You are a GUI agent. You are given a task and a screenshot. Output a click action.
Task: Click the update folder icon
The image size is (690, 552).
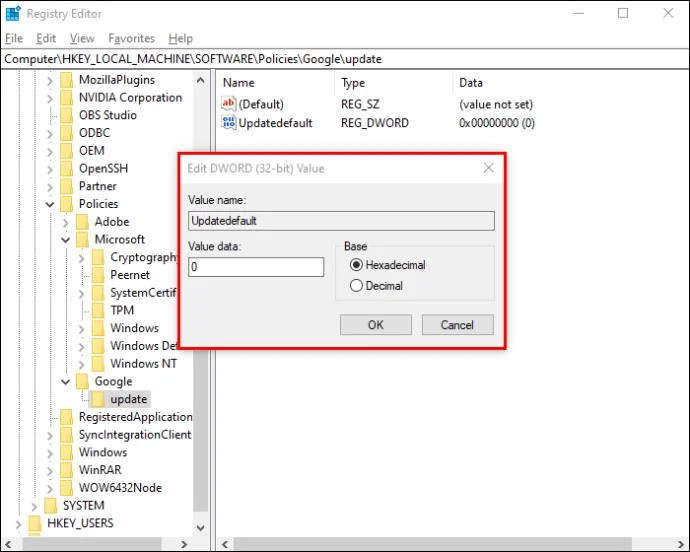pyautogui.click(x=98, y=399)
